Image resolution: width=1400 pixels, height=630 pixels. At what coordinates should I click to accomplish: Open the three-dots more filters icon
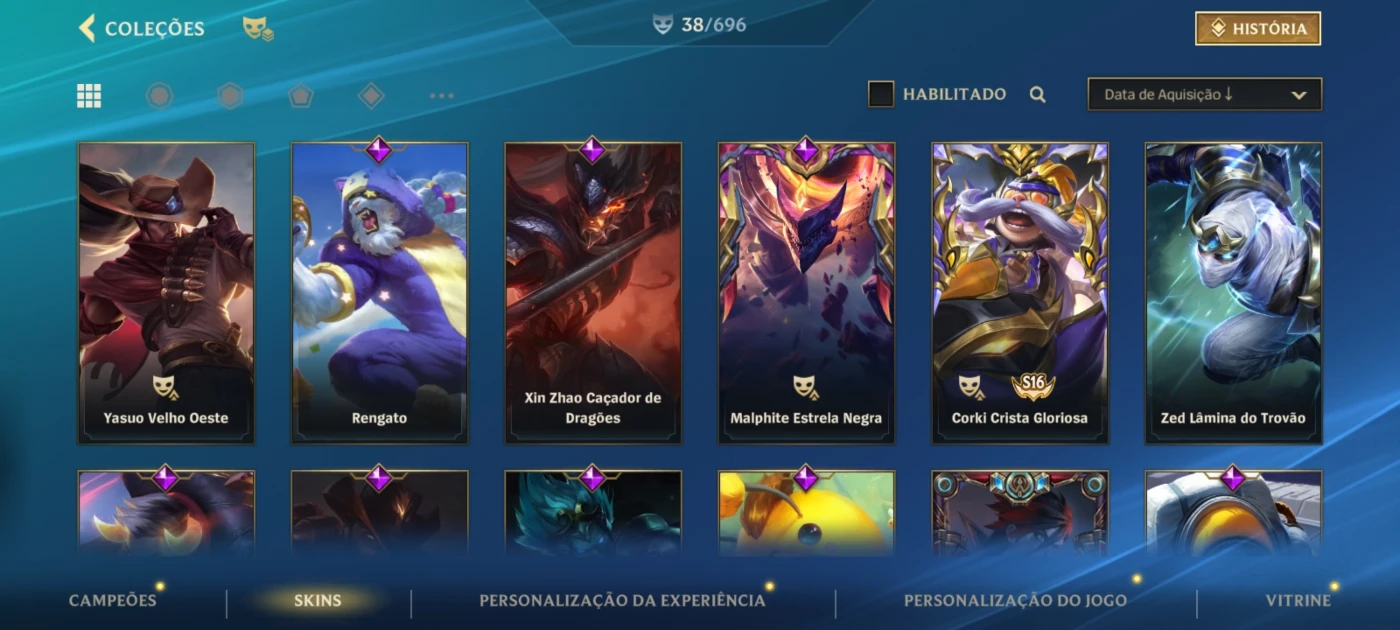coord(441,96)
